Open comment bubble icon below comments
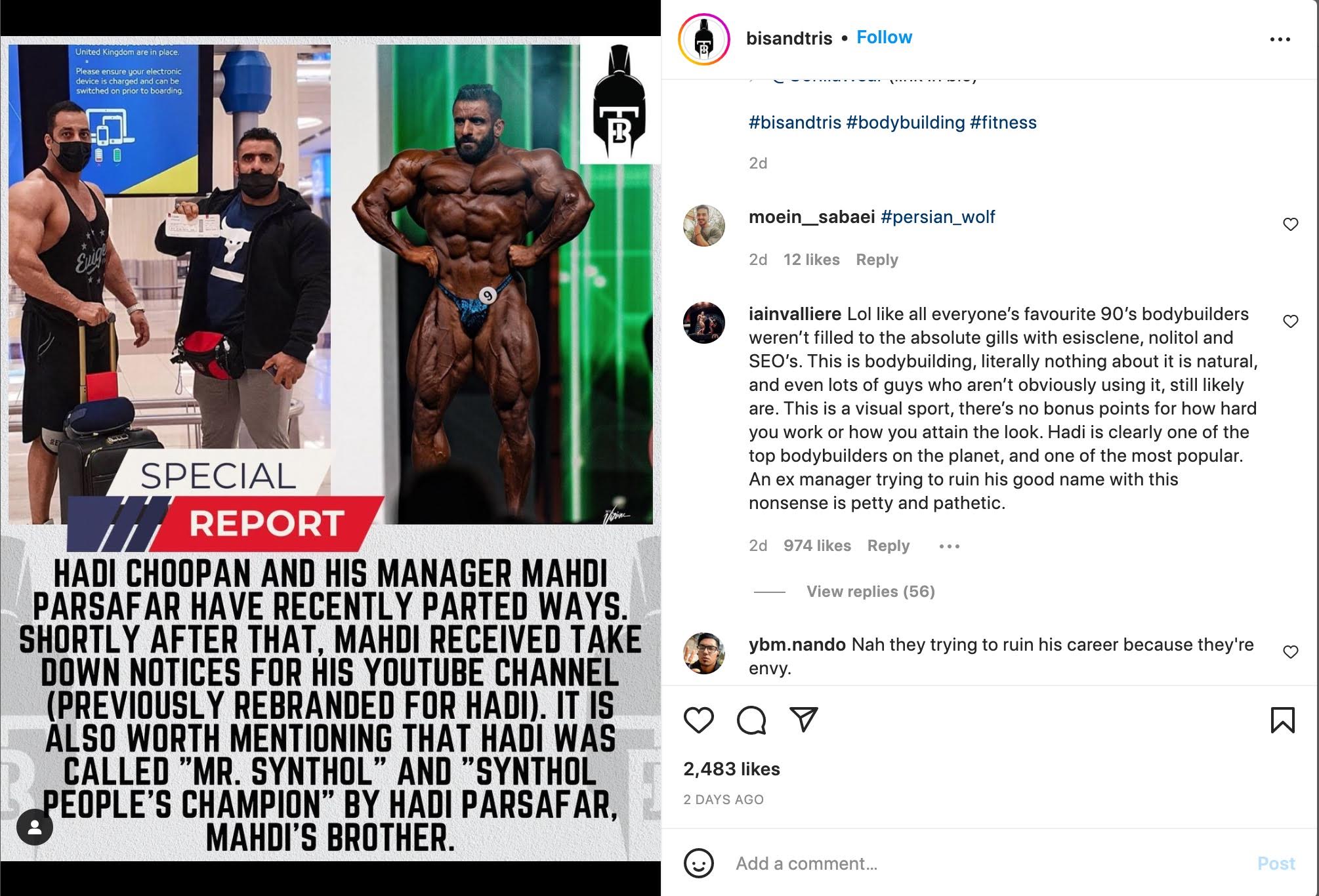1319x896 pixels. coord(751,720)
